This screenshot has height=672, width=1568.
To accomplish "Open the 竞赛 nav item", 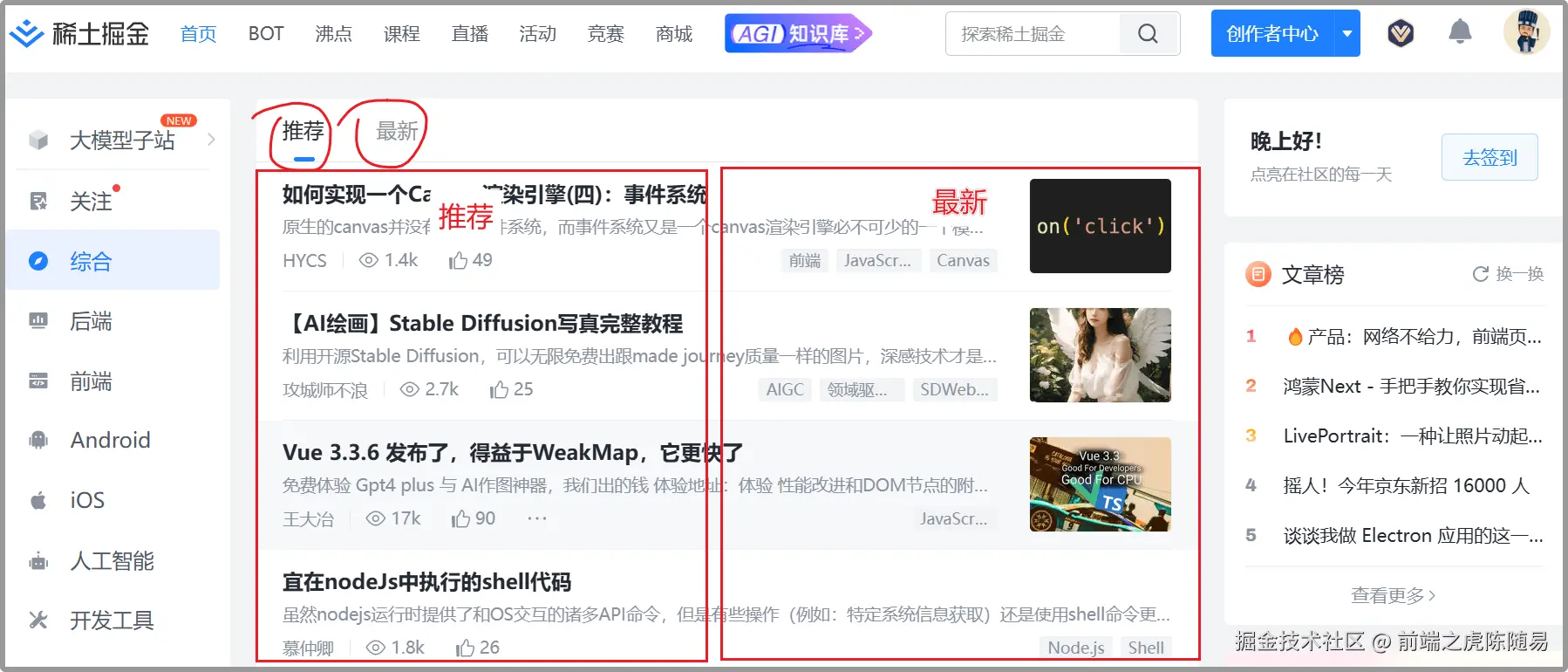I will 605,34.
